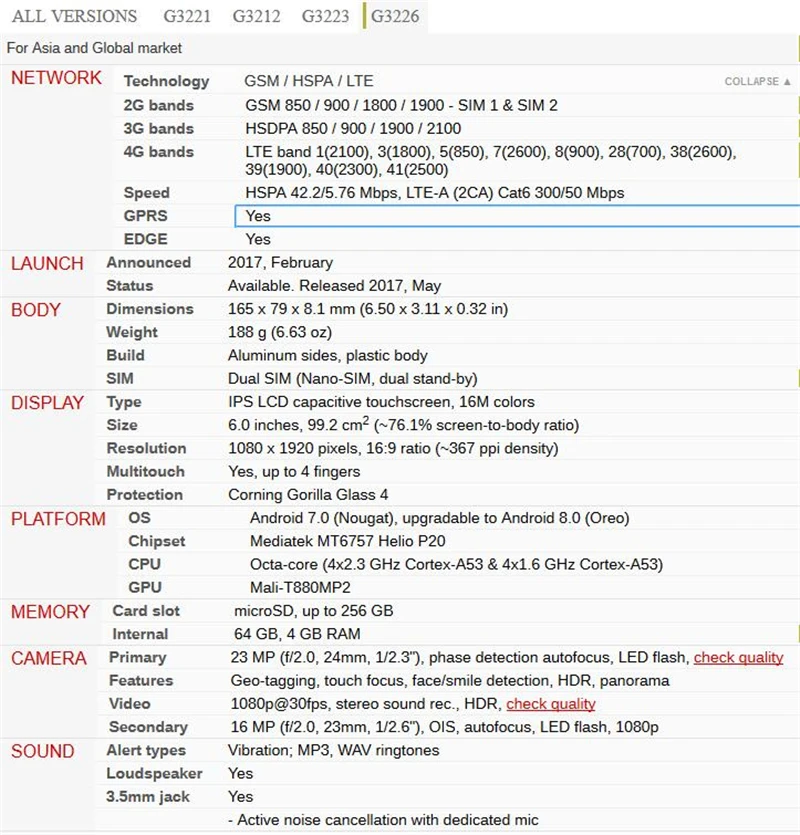Select 'Corning Gorilla Glass 4' text

tap(308, 495)
